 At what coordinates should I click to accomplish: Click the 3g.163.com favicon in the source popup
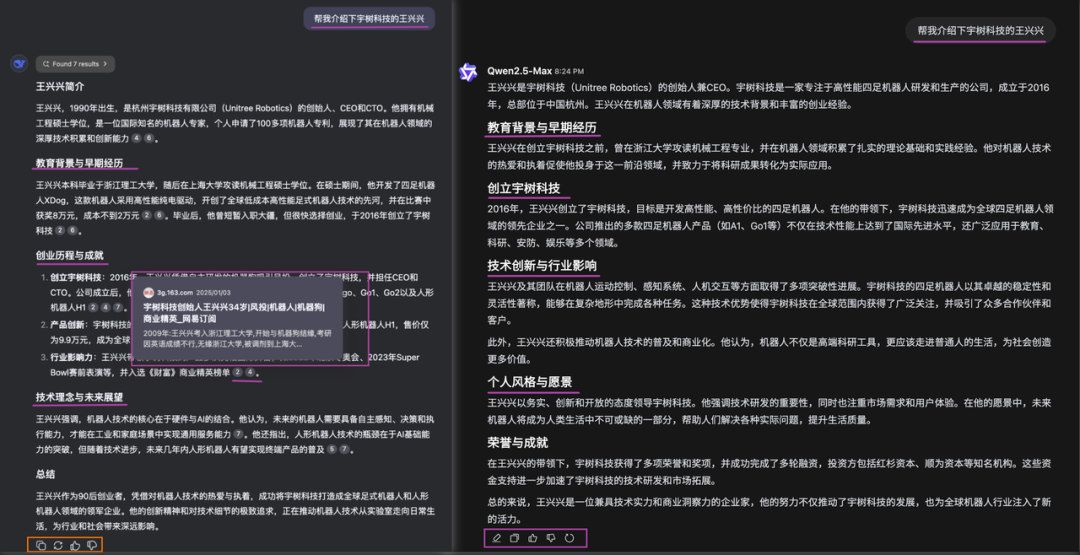click(147, 291)
